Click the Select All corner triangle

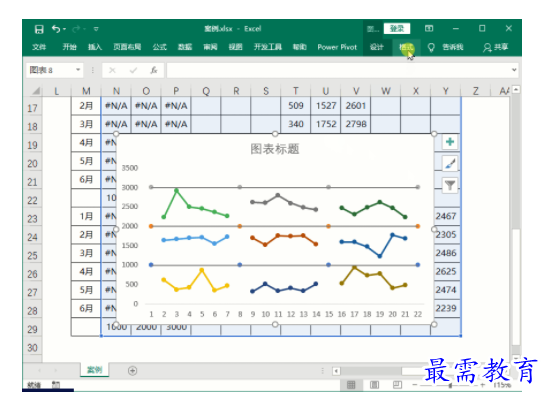click(36, 91)
